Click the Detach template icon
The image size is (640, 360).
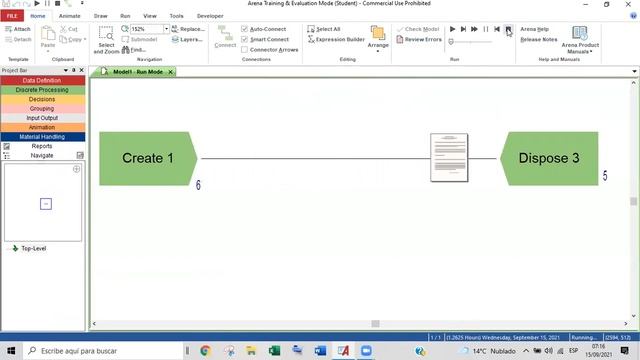pyautogui.click(x=8, y=39)
